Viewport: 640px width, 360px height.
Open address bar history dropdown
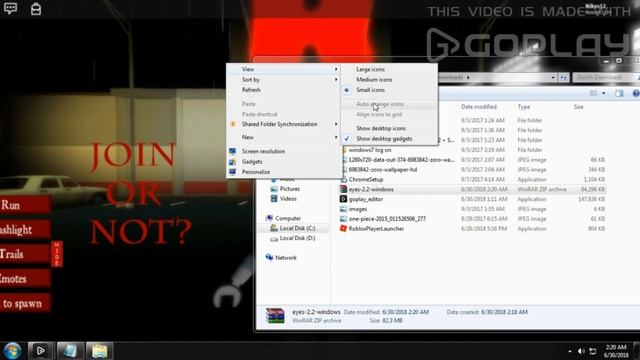coord(553,78)
